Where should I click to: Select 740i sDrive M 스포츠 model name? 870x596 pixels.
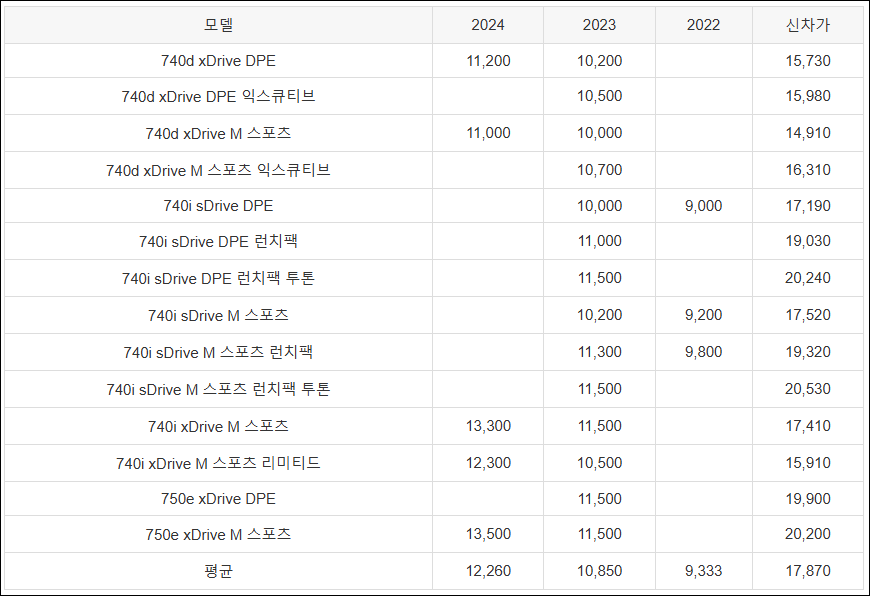coord(218,315)
